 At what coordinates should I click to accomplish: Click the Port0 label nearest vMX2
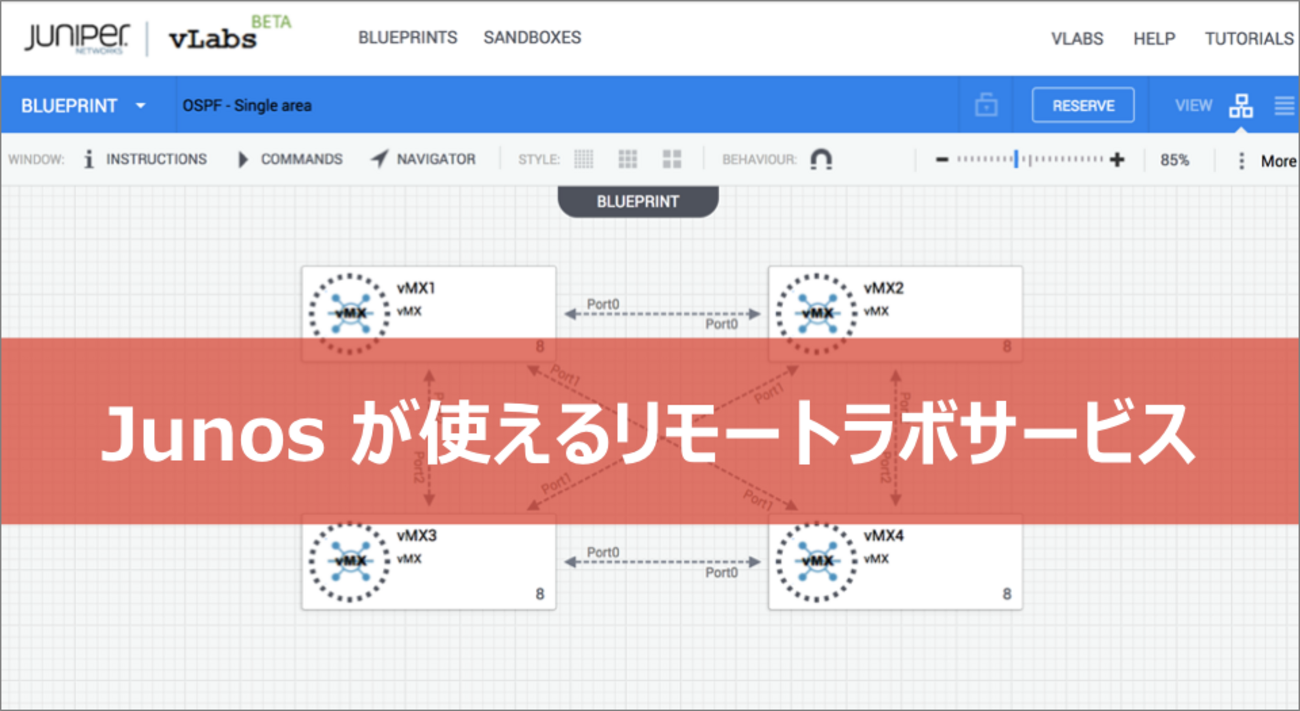click(721, 324)
